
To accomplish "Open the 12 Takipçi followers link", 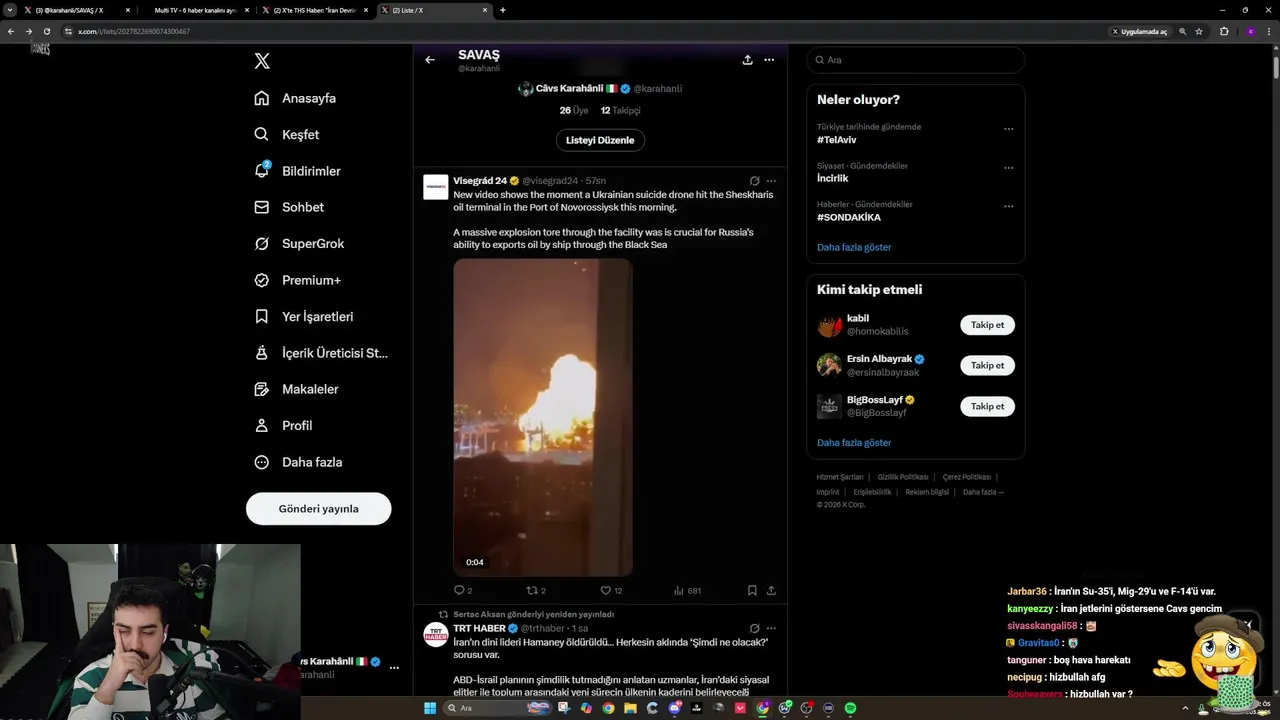I will click(620, 110).
